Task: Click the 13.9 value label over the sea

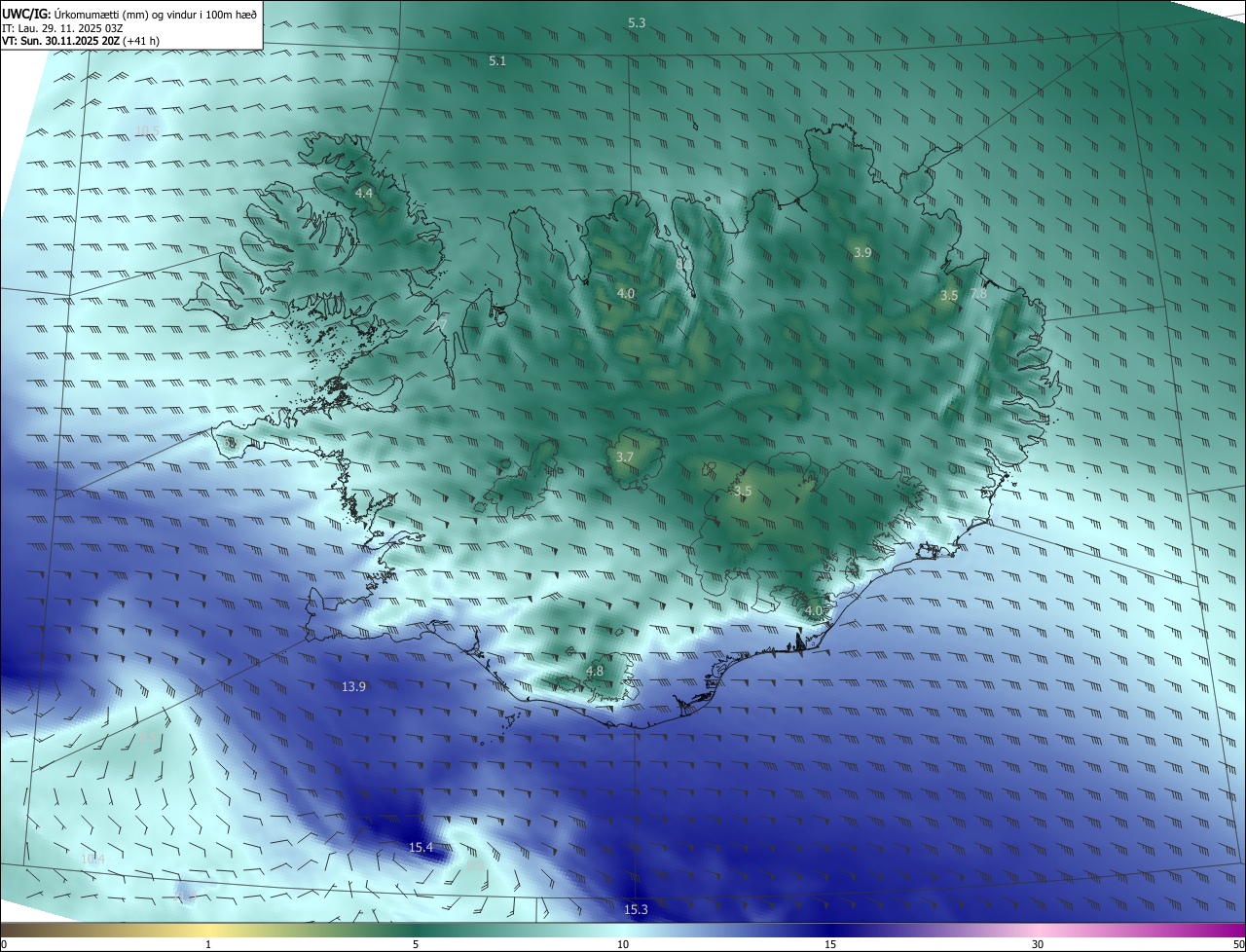Action: tap(353, 687)
